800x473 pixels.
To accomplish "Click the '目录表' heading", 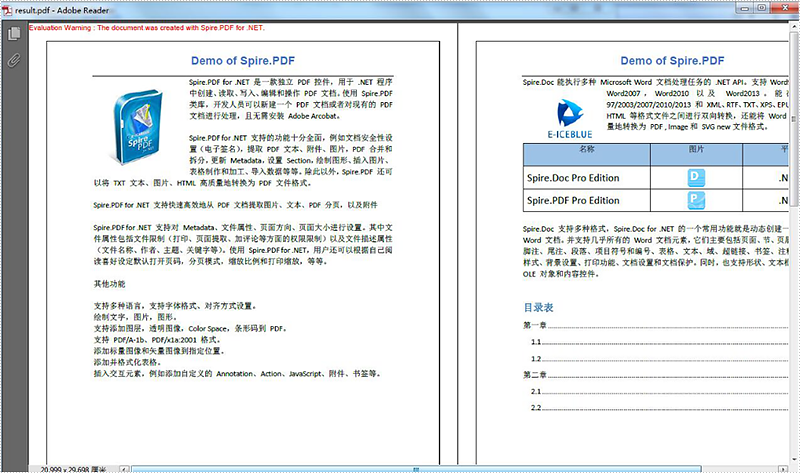I will [538, 307].
